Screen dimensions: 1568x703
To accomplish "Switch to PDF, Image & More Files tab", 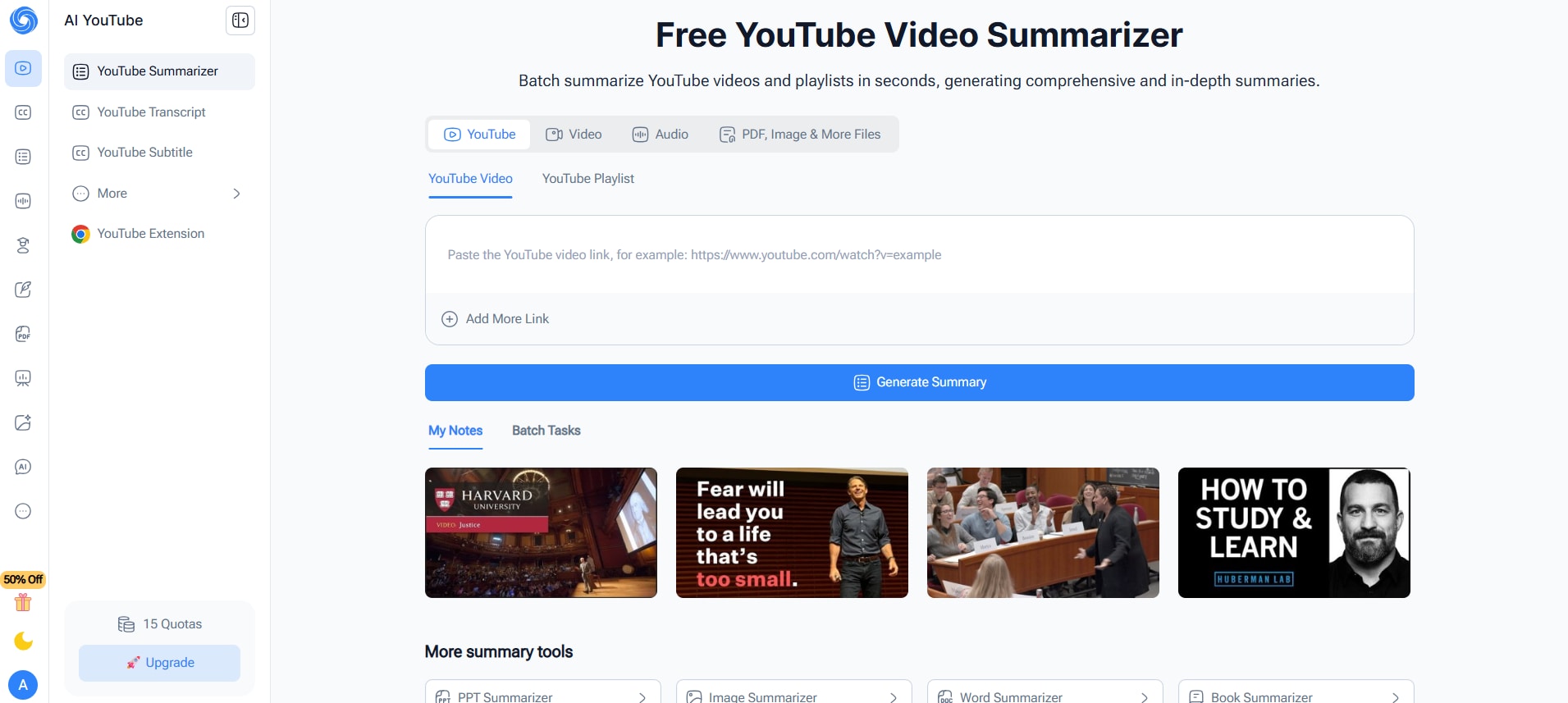I will (x=800, y=135).
